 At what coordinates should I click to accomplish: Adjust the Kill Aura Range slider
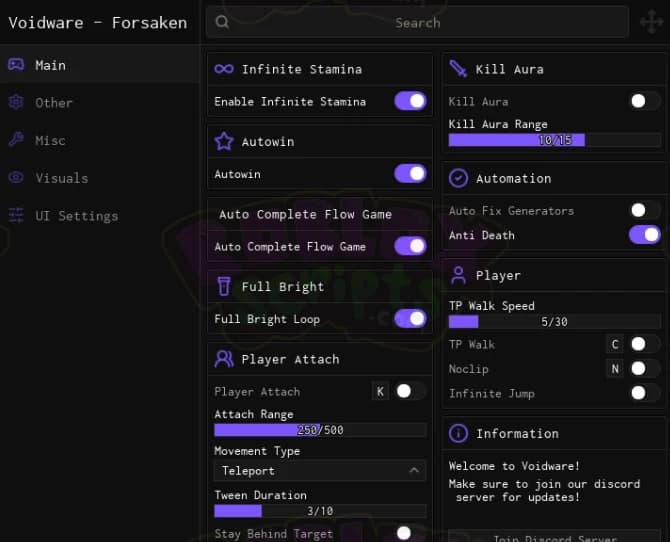(x=554, y=140)
